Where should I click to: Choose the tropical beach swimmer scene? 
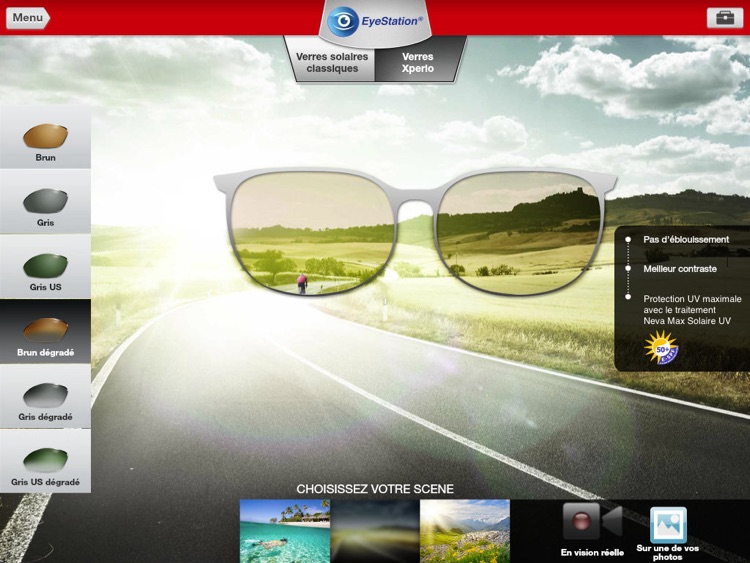[x=285, y=531]
